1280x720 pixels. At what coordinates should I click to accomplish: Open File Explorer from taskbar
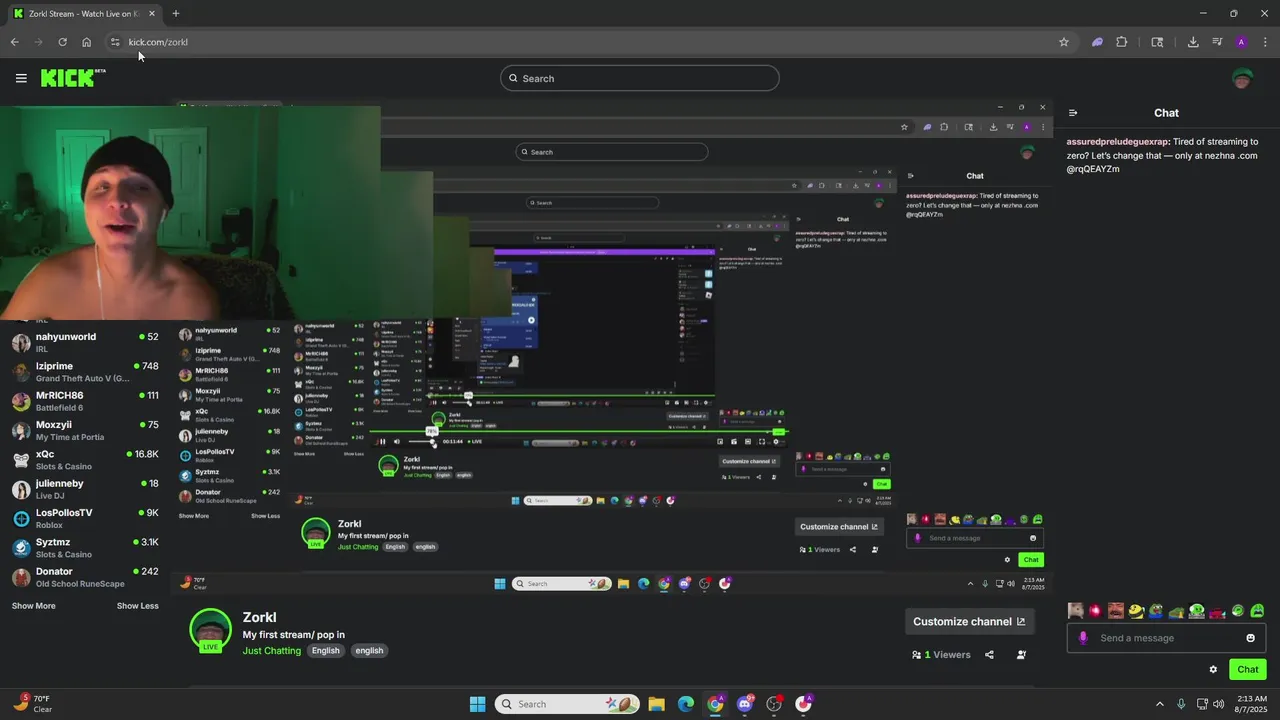tap(656, 704)
